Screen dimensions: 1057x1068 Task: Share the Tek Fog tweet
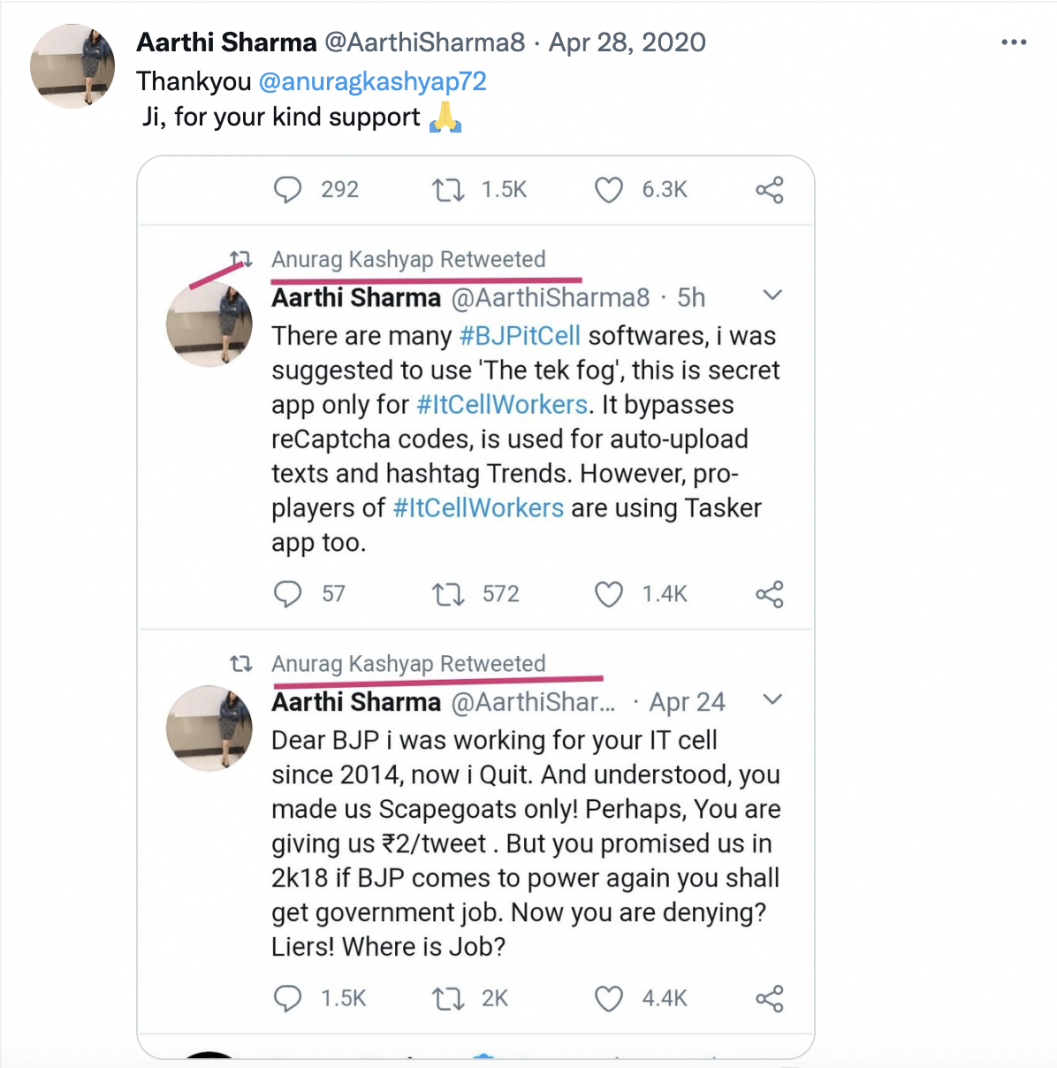pyautogui.click(x=768, y=595)
